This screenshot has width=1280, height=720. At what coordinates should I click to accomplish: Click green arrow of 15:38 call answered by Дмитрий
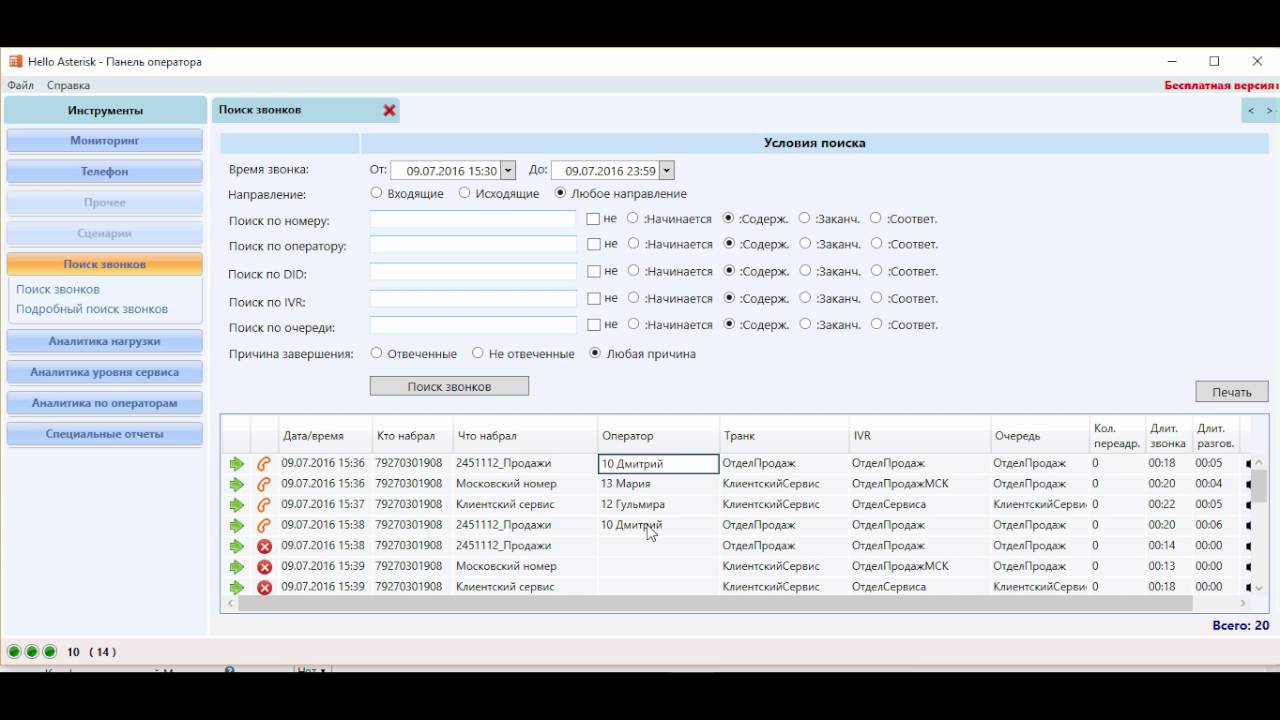pyautogui.click(x=236, y=525)
